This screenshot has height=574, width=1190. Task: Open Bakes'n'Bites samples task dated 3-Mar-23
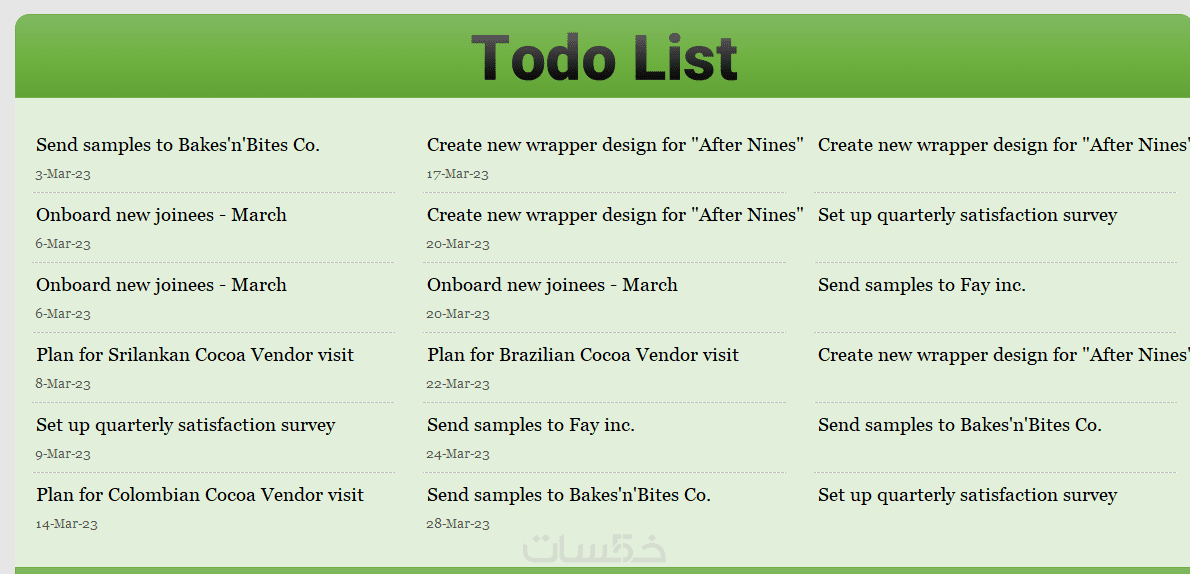click(178, 146)
